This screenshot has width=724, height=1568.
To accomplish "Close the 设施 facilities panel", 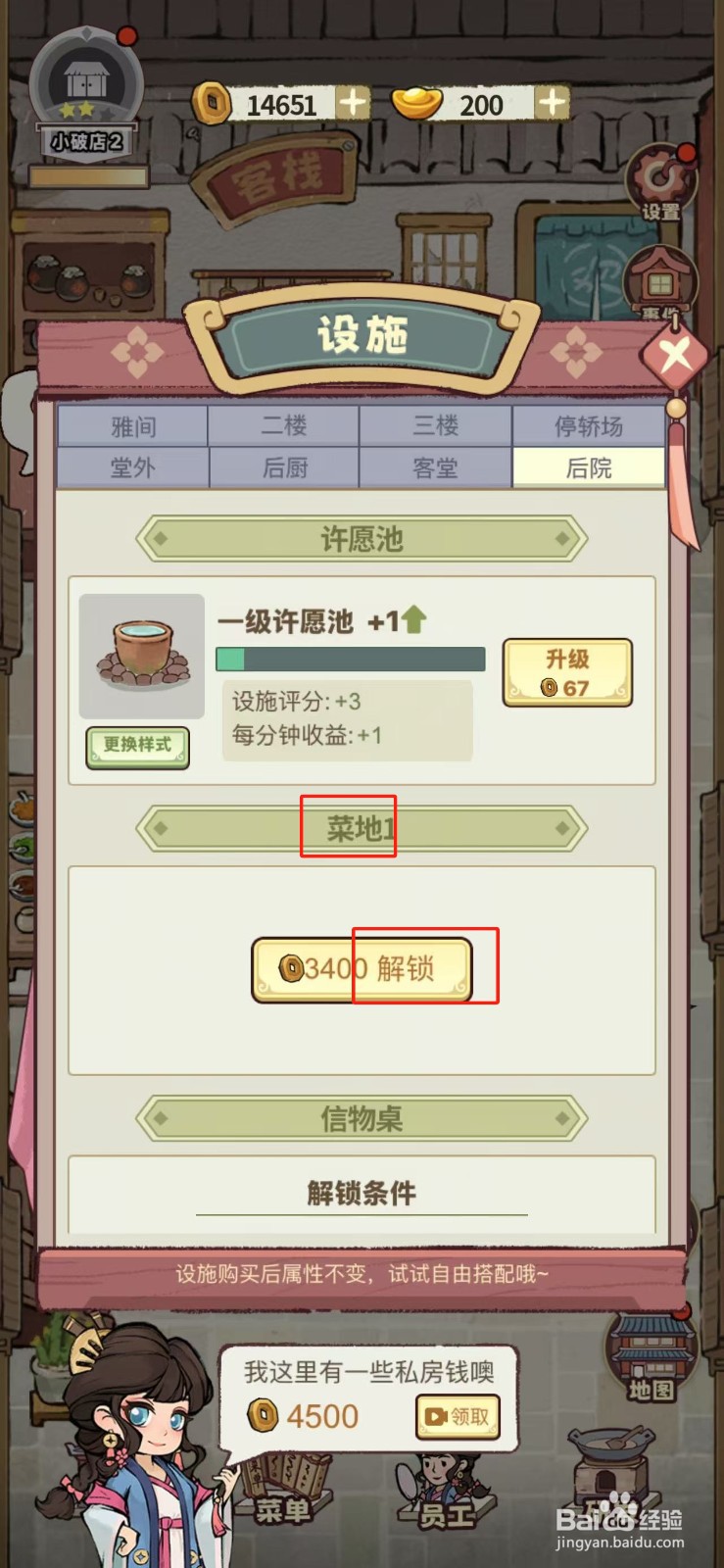I will pyautogui.click(x=675, y=354).
